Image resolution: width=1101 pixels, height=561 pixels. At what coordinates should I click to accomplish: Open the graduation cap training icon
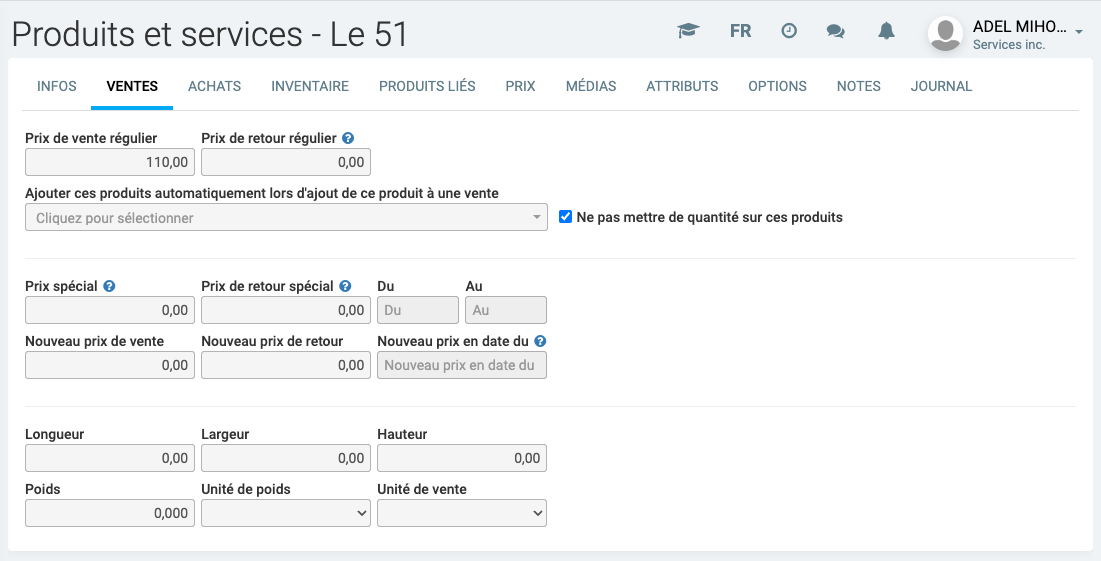(687, 31)
